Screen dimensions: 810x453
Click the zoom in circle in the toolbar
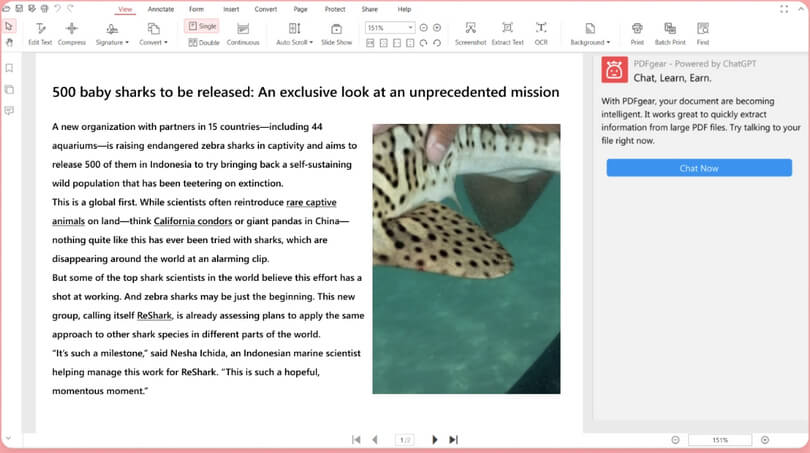coord(437,27)
